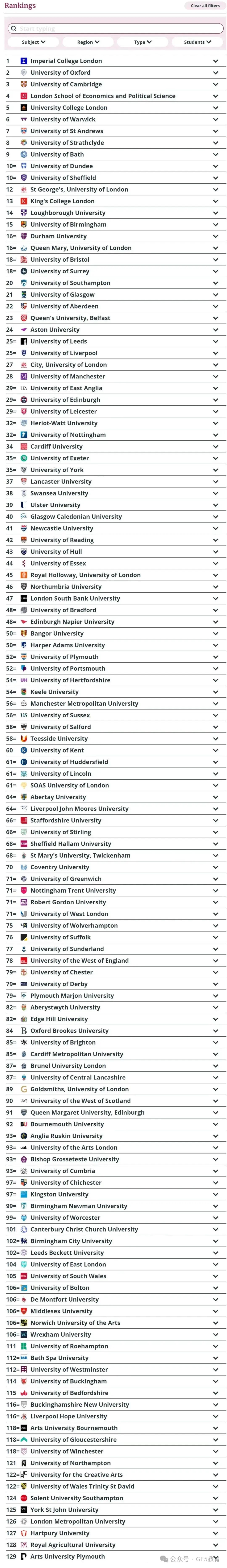This screenshot has height=1568, width=227.
Task: Click the University of Warwick logo icon
Action: [x=24, y=119]
